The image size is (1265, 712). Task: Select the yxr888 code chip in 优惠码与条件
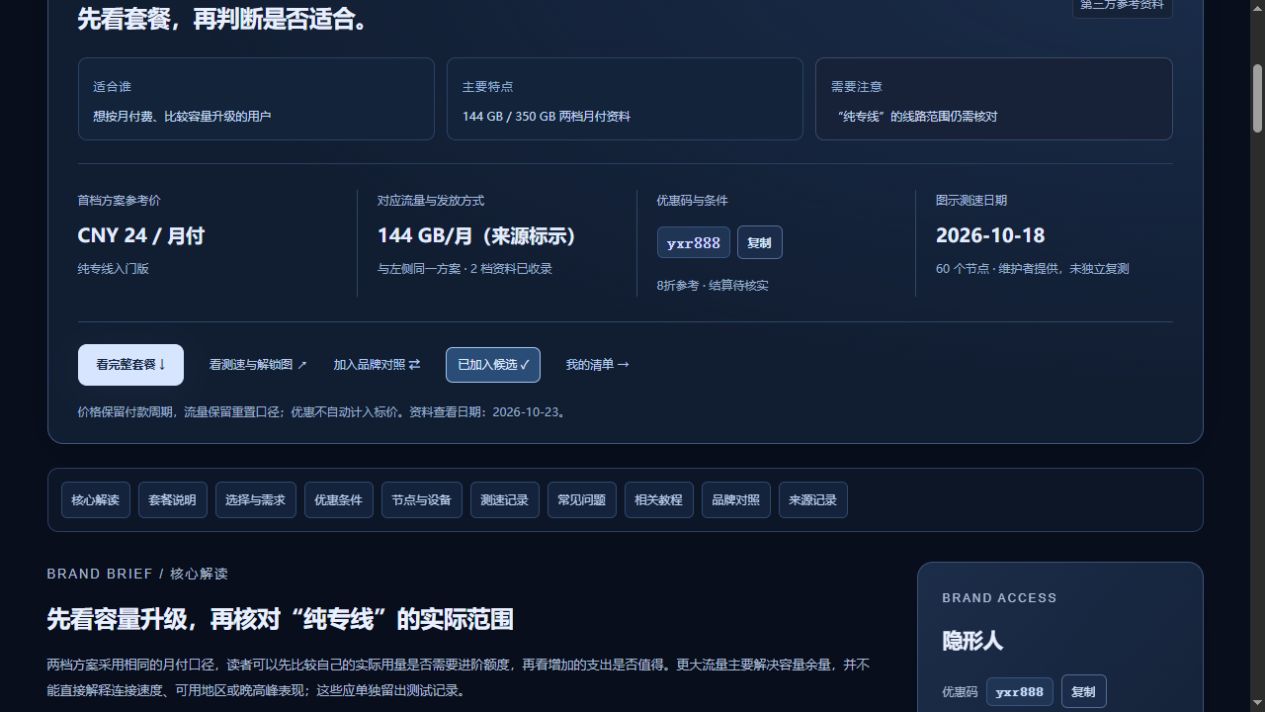pyautogui.click(x=694, y=243)
